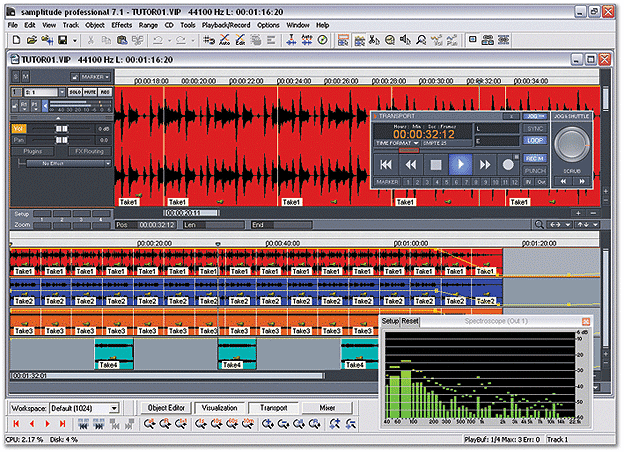The height and width of the screenshot is (452, 624).
Task: Open the TIME FORMAT dropdown in Transport
Action: [397, 143]
